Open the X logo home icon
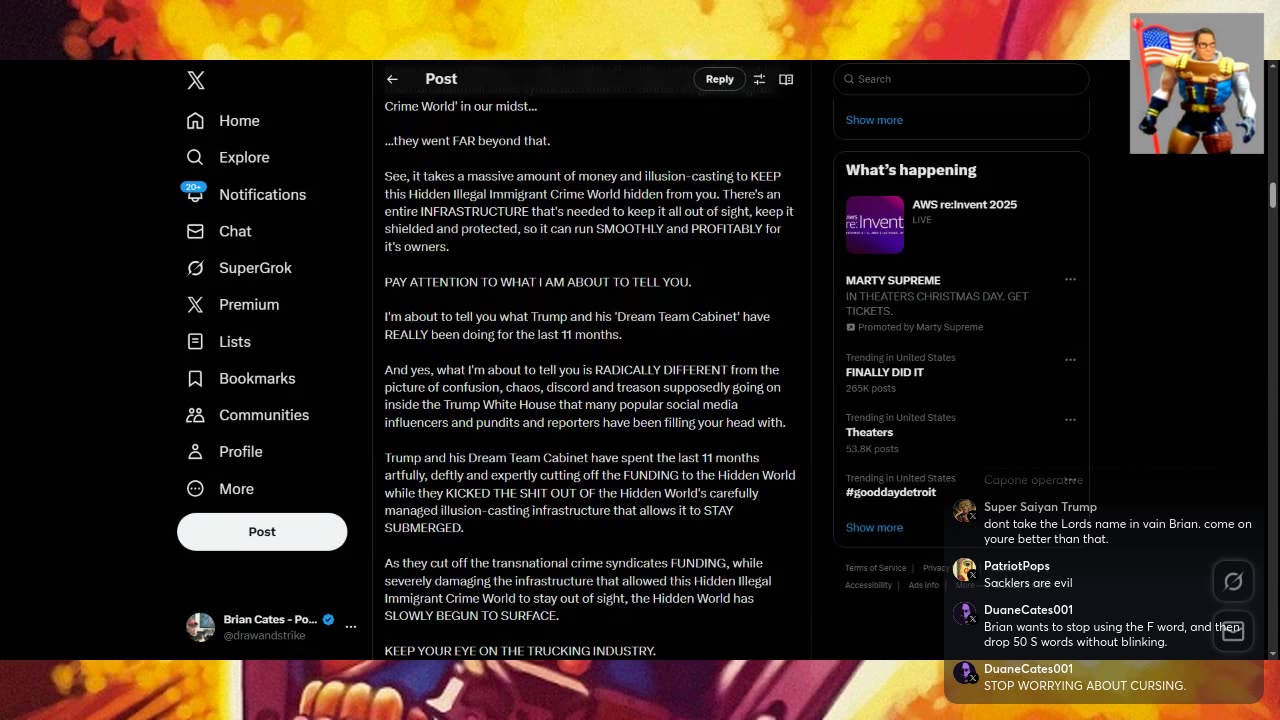Viewport: 1280px width, 720px height. point(196,80)
